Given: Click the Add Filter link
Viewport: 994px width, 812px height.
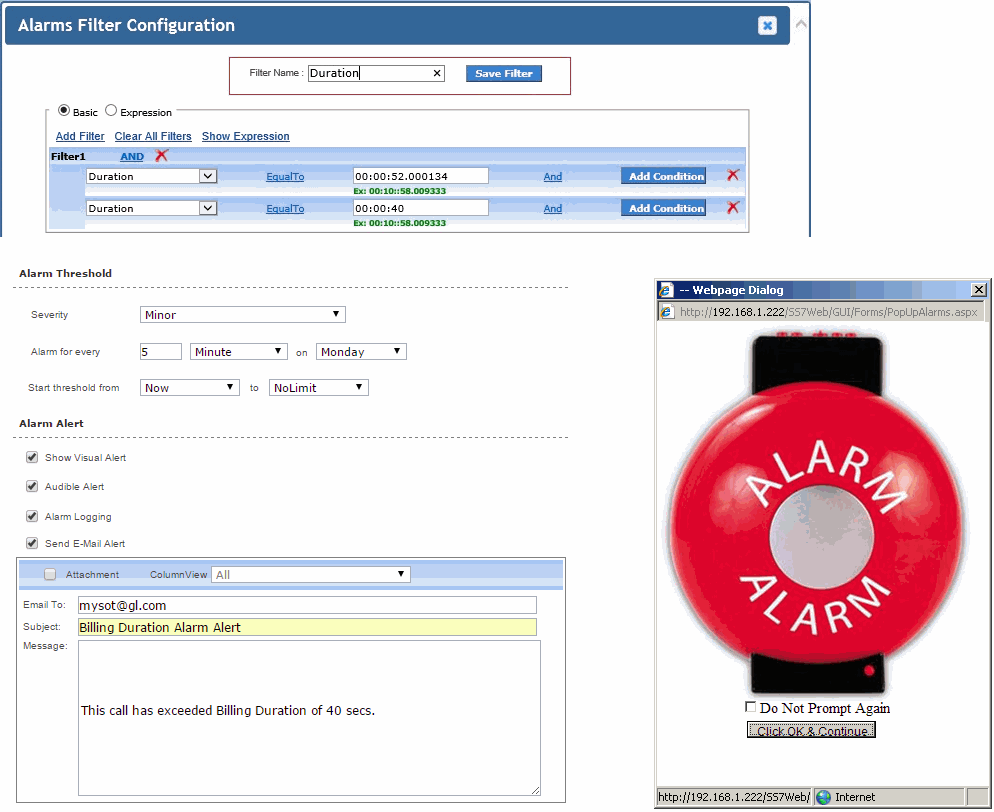Looking at the screenshot, I should [x=80, y=136].
